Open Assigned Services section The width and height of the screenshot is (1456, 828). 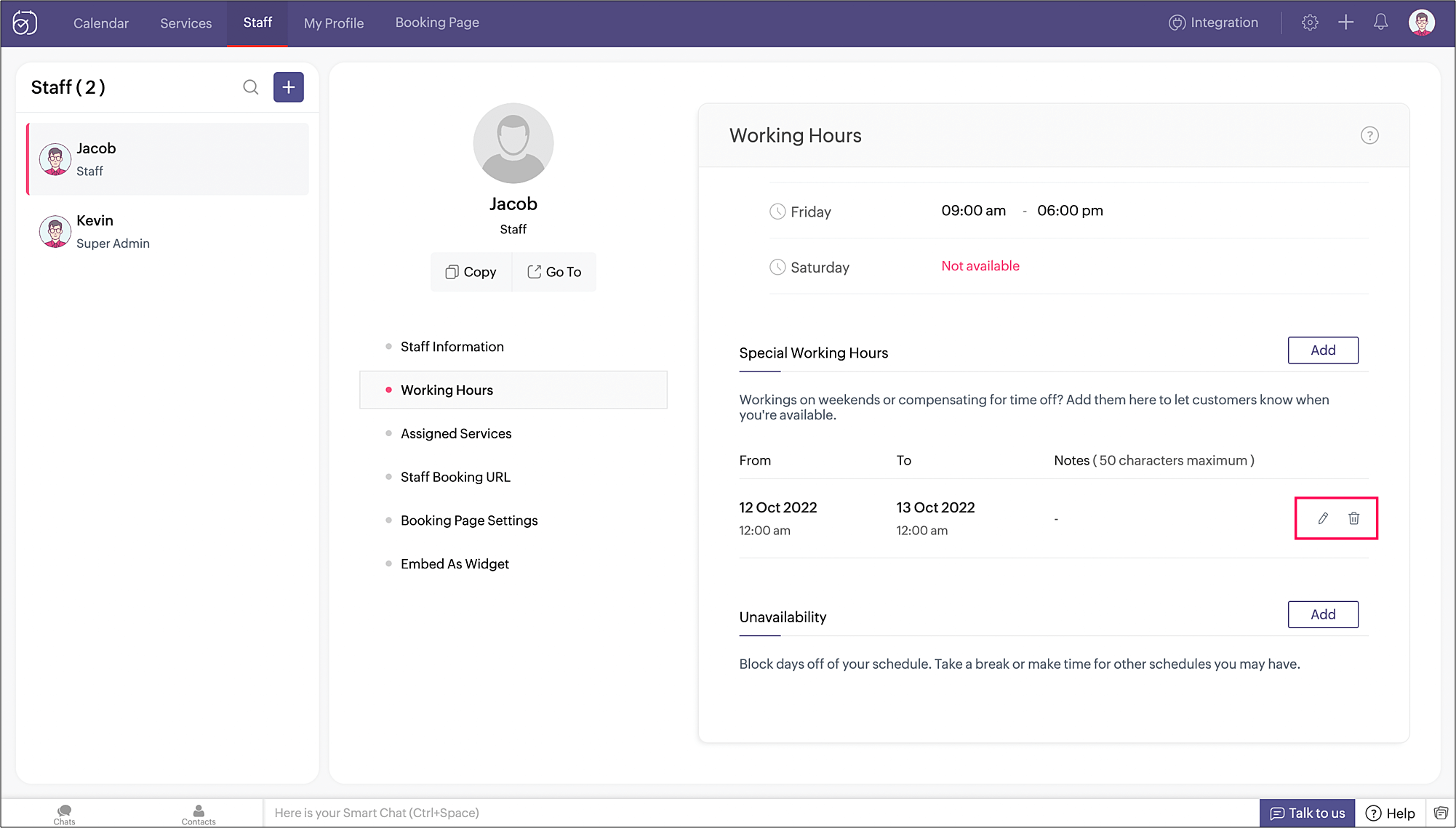click(x=456, y=433)
